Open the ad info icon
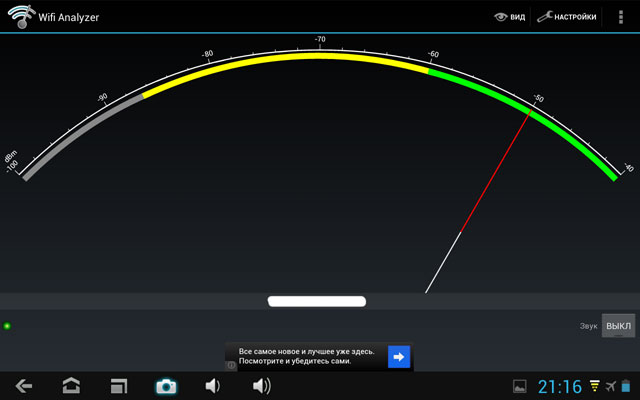The height and width of the screenshot is (400, 640). click(x=231, y=365)
